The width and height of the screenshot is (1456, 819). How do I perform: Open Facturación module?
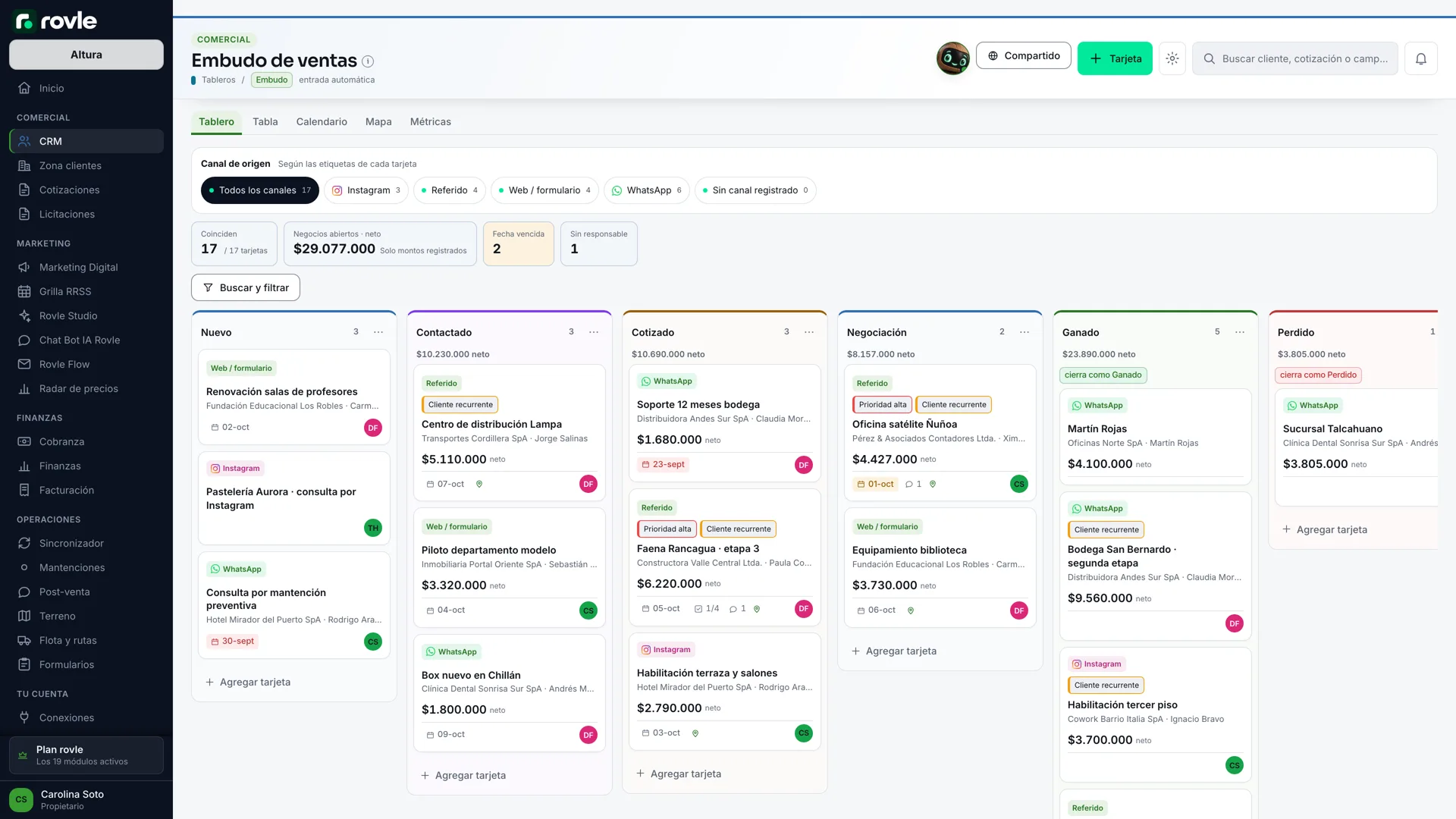[x=86, y=490]
